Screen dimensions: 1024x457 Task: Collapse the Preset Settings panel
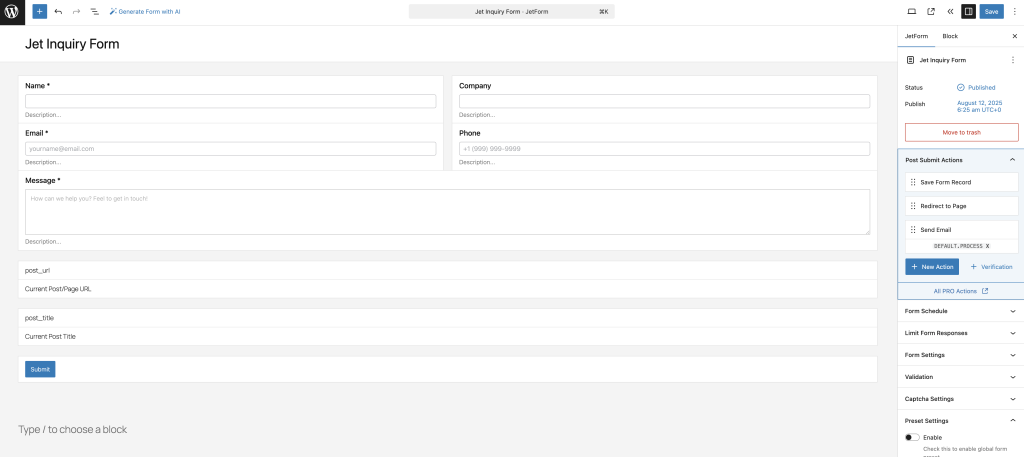[961, 420]
